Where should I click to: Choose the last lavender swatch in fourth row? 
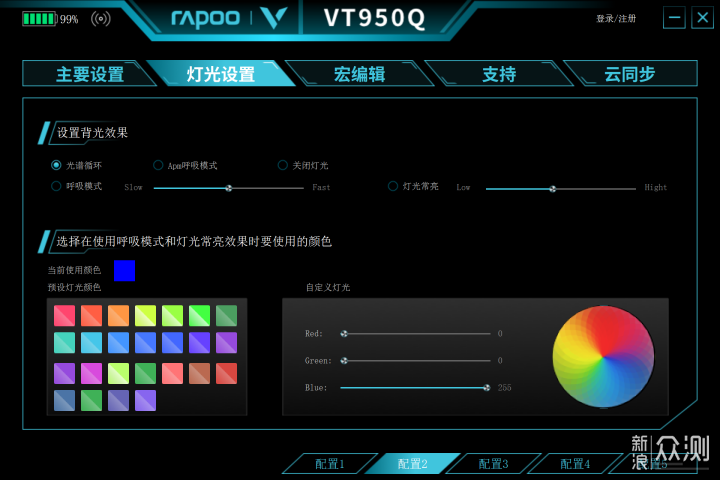pos(145,401)
